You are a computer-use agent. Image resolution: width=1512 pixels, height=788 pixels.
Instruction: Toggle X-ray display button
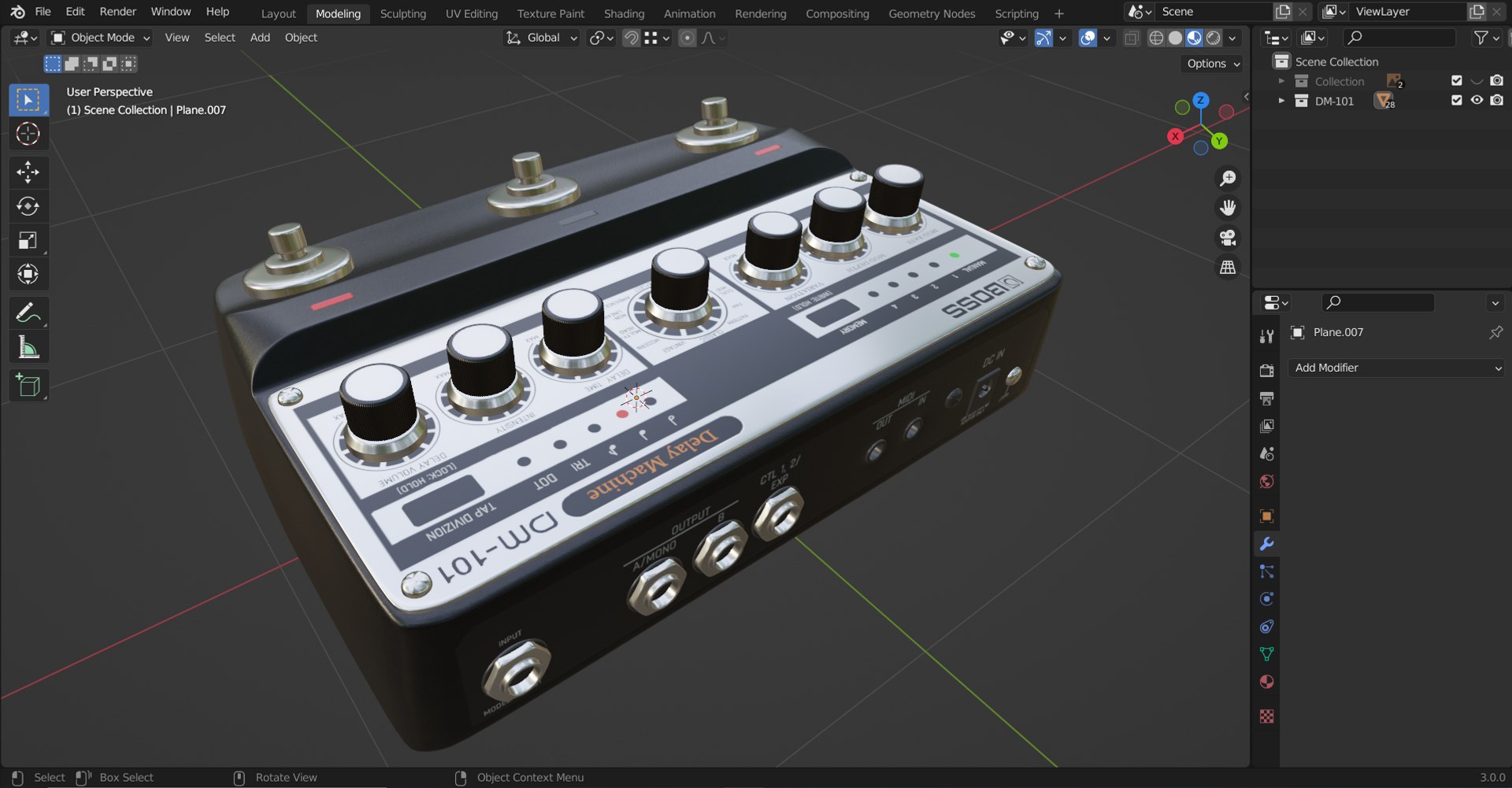(x=1132, y=38)
